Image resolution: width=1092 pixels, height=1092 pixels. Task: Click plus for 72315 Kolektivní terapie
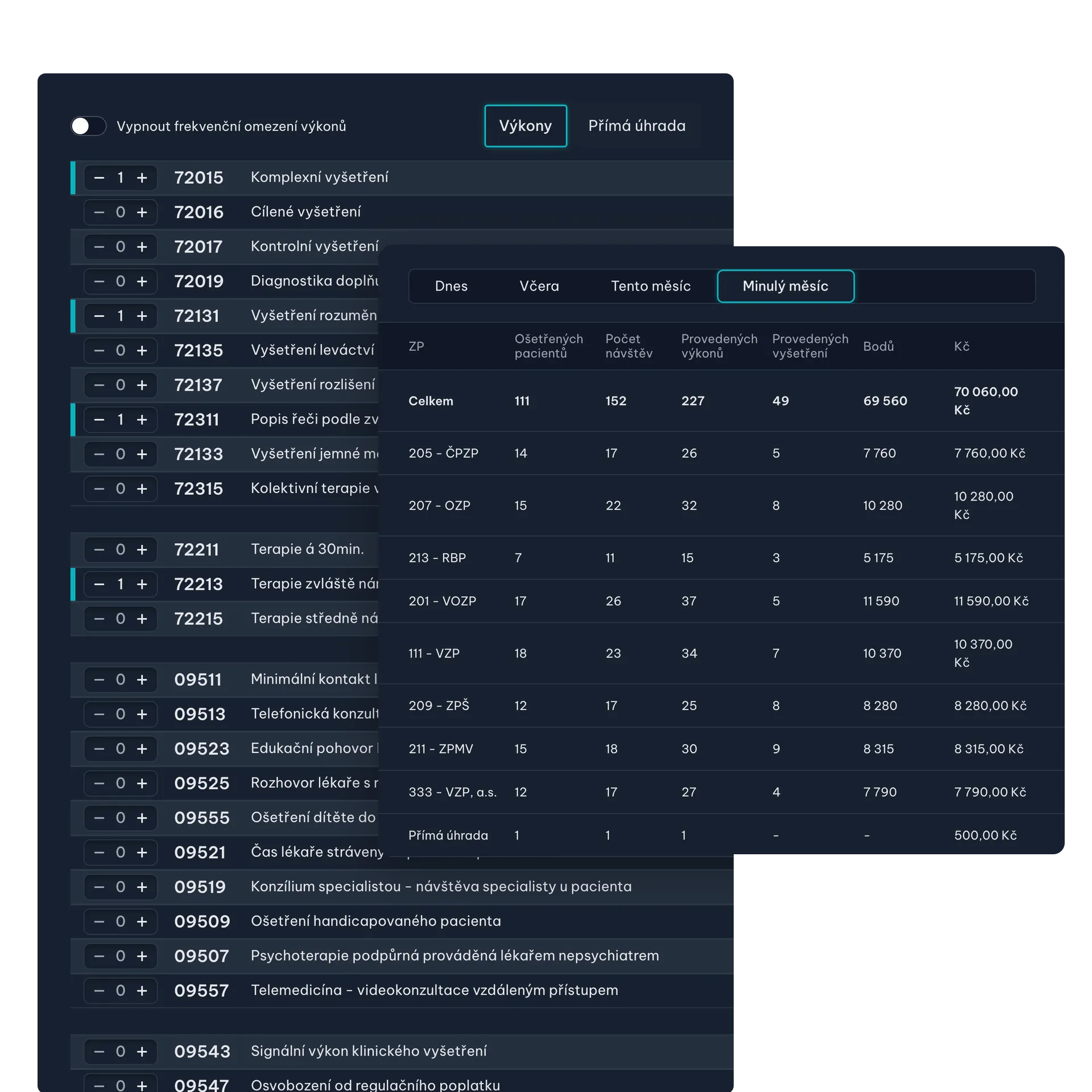pos(142,489)
